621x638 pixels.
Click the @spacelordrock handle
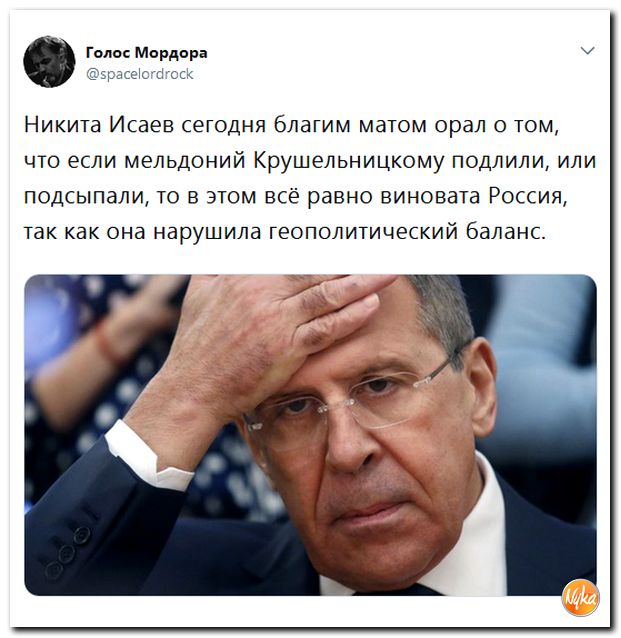(140, 74)
